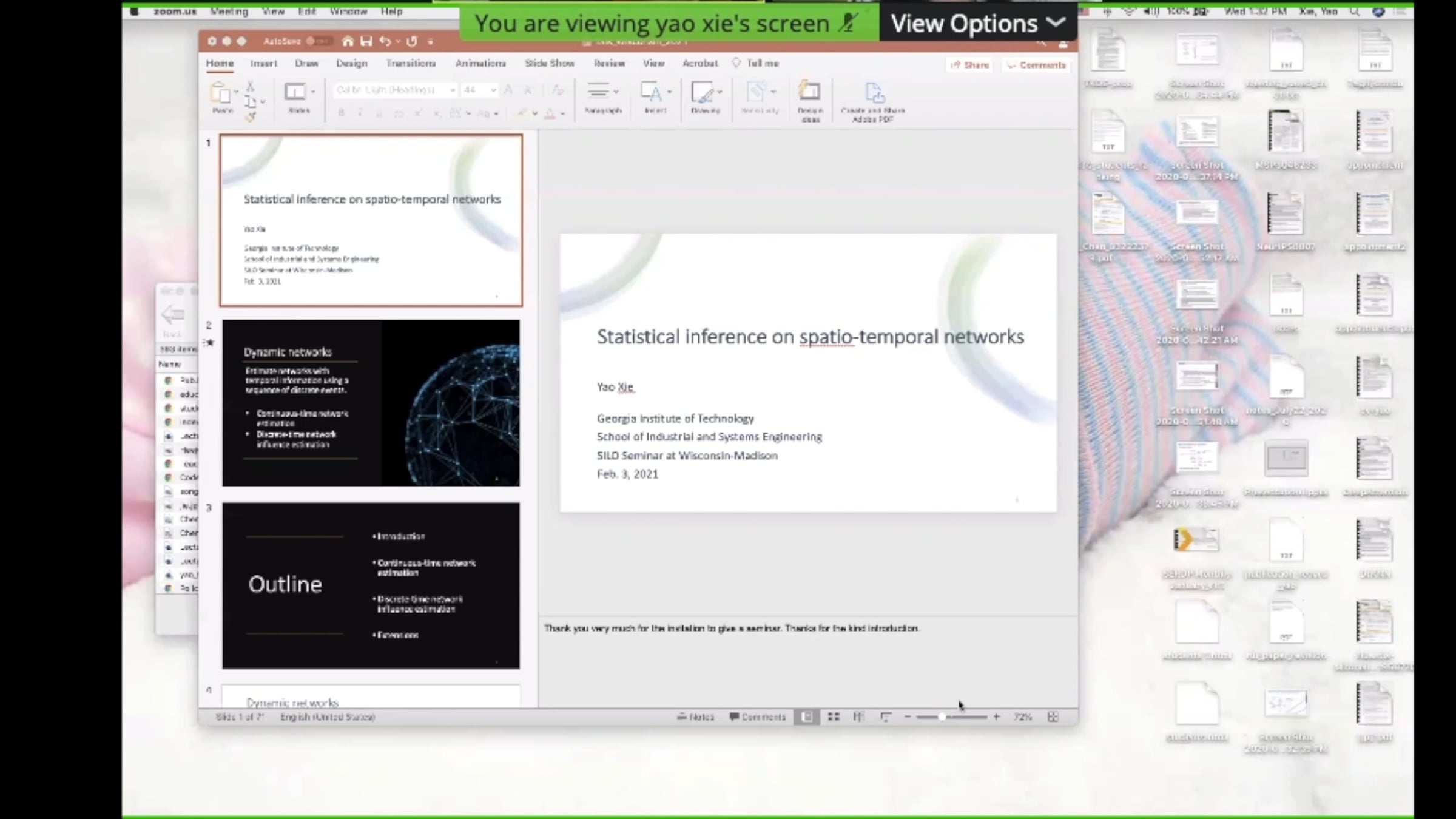Switch to the Design tab
The width and height of the screenshot is (1456, 819).
click(352, 63)
